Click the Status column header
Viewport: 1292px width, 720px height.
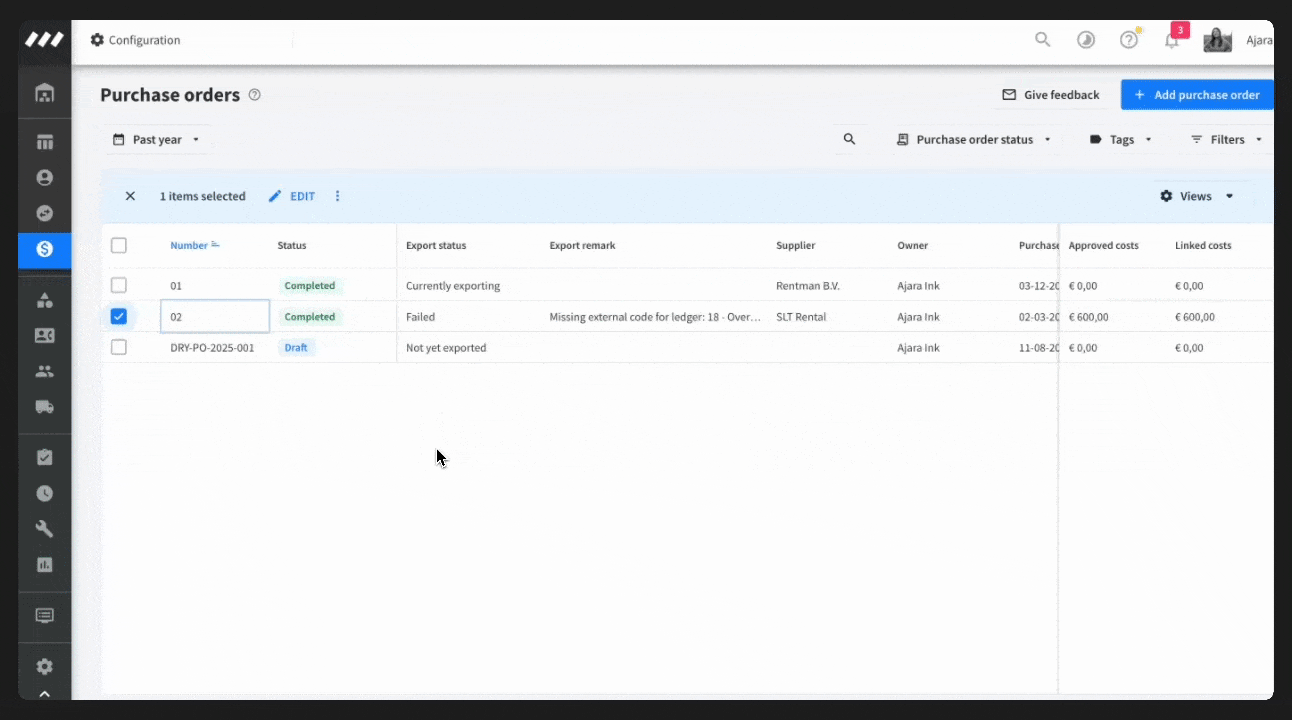[x=292, y=245]
